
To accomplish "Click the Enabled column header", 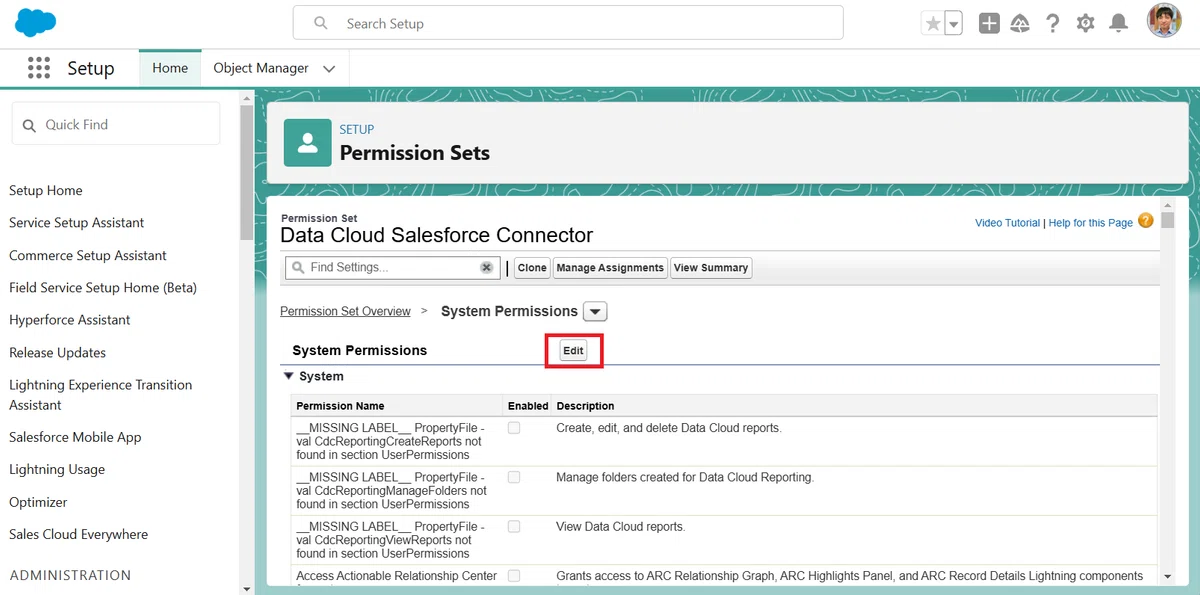I will [528, 406].
